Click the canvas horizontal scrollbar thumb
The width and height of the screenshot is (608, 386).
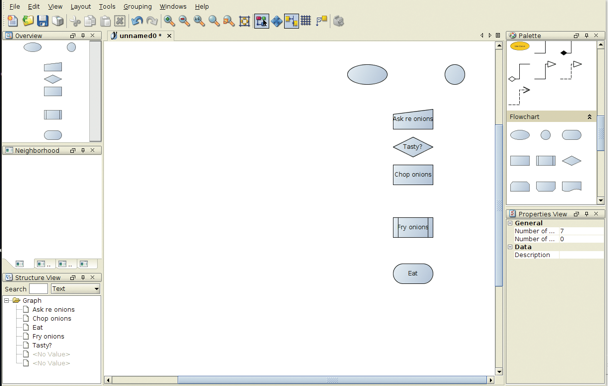[x=332, y=380]
